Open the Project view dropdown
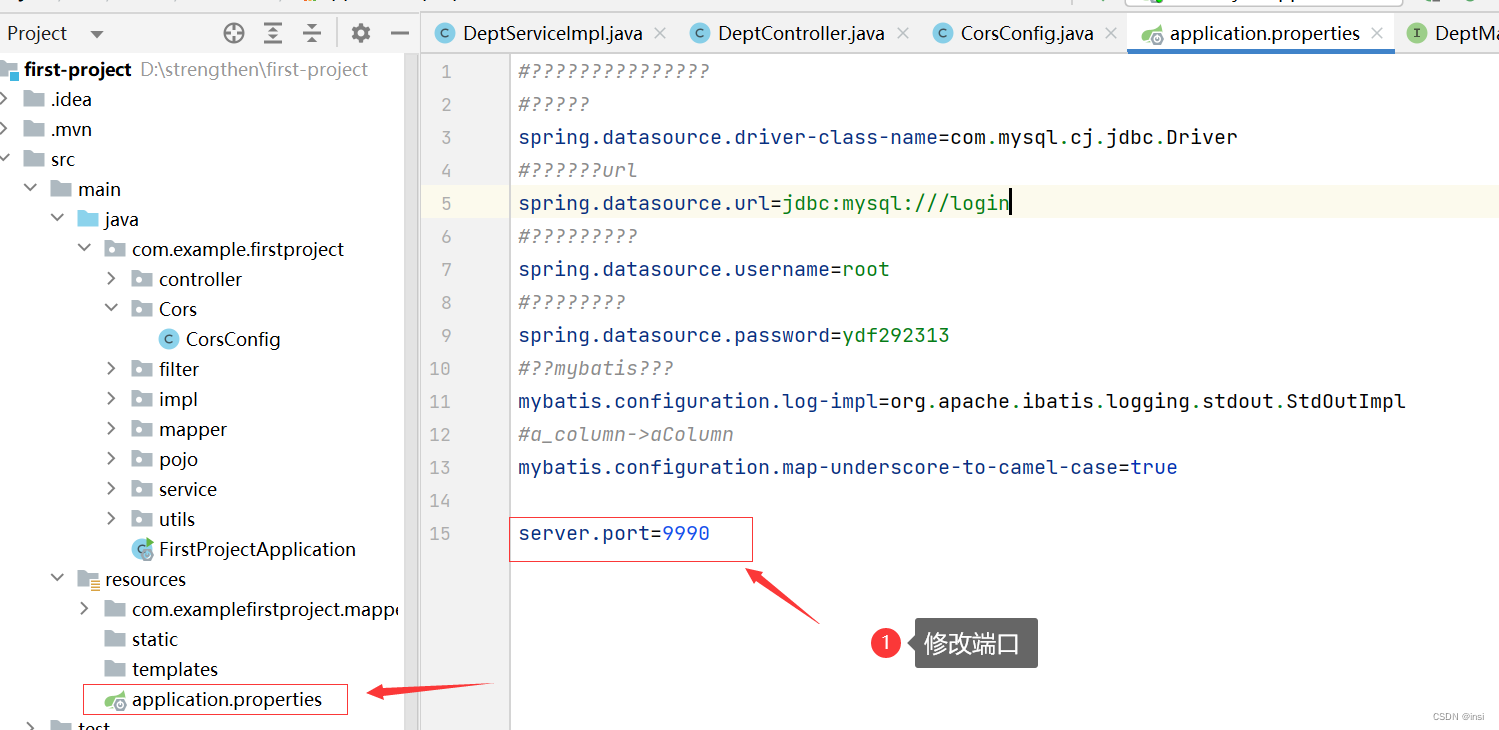Viewport: 1499px width, 730px height. pyautogui.click(x=96, y=32)
